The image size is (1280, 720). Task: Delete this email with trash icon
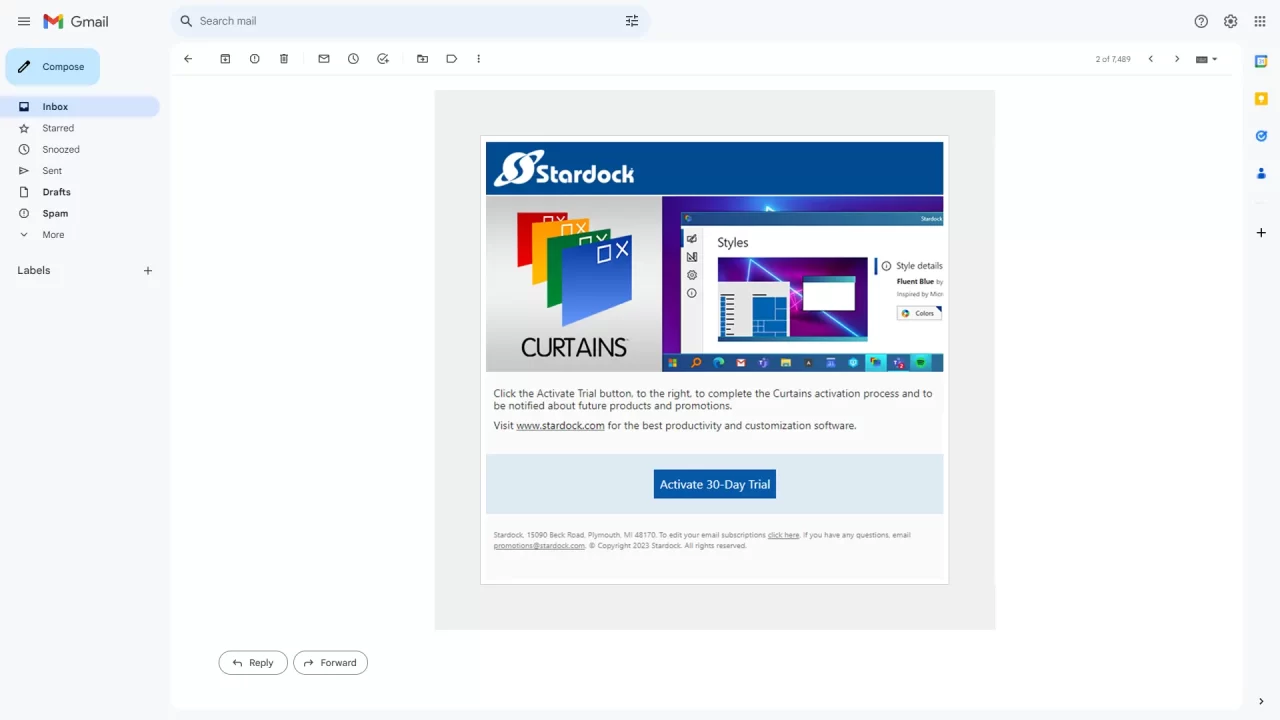(x=284, y=59)
